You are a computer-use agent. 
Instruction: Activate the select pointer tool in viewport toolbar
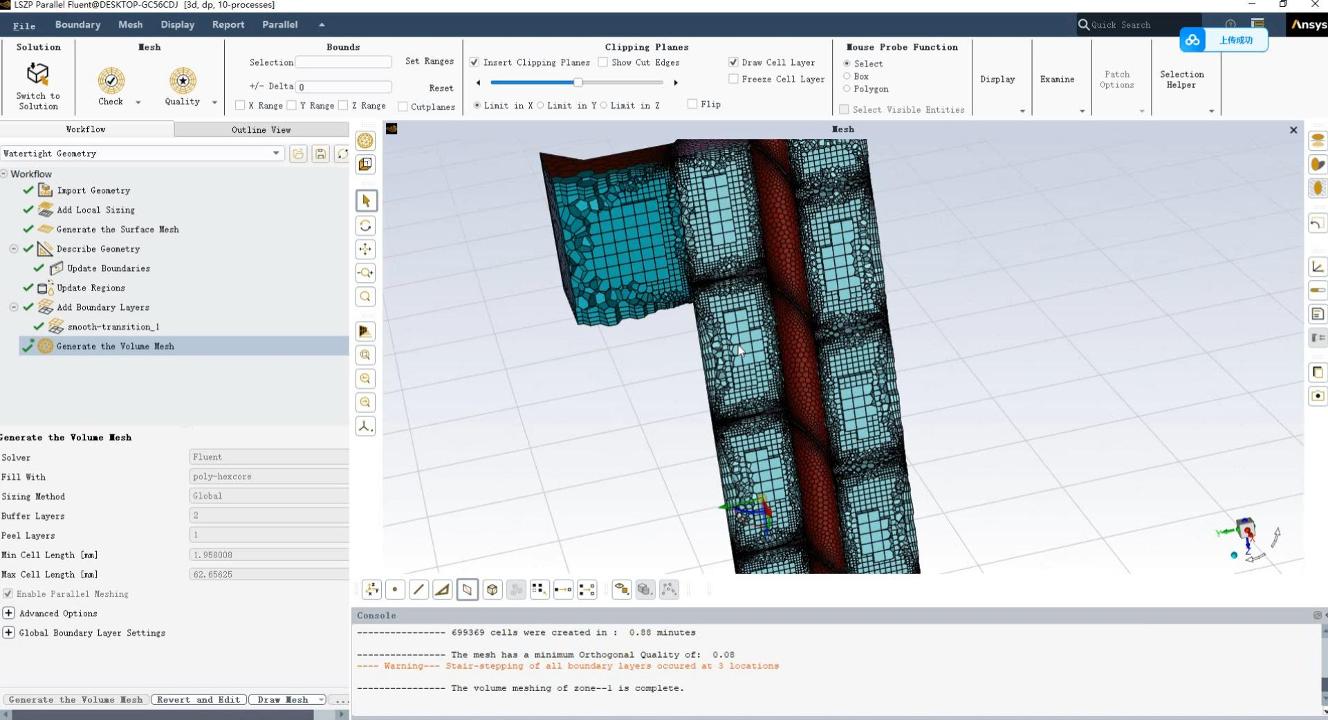click(x=366, y=201)
